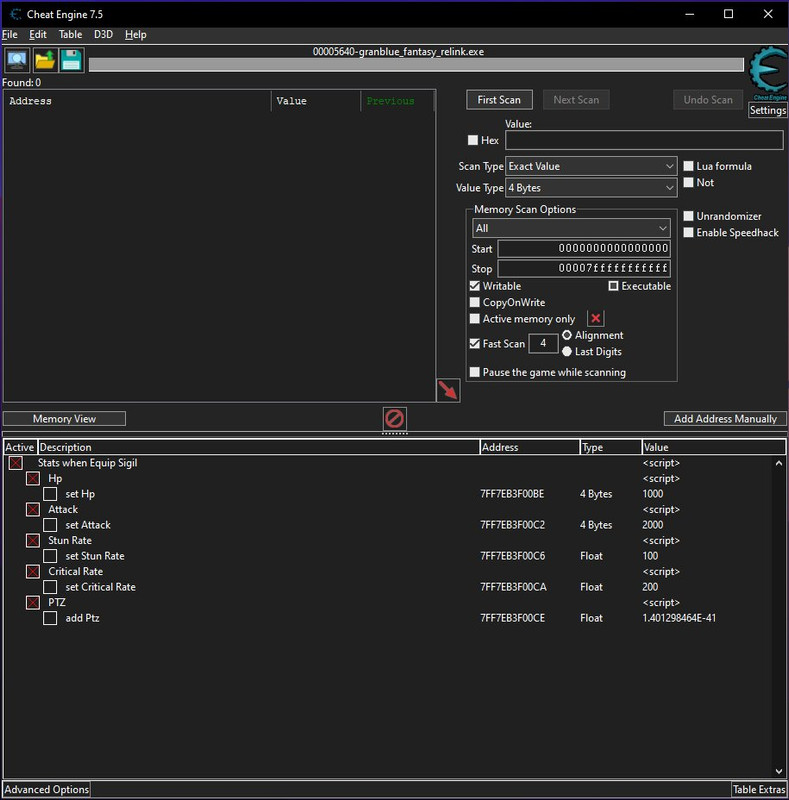Click the Next Scan button
The image size is (789, 800).
pos(576,100)
